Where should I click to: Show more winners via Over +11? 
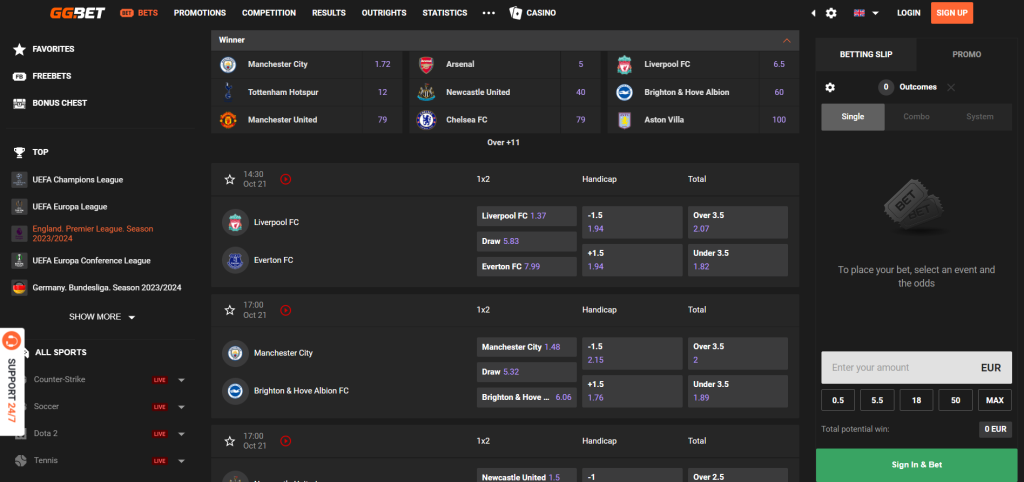pyautogui.click(x=504, y=142)
